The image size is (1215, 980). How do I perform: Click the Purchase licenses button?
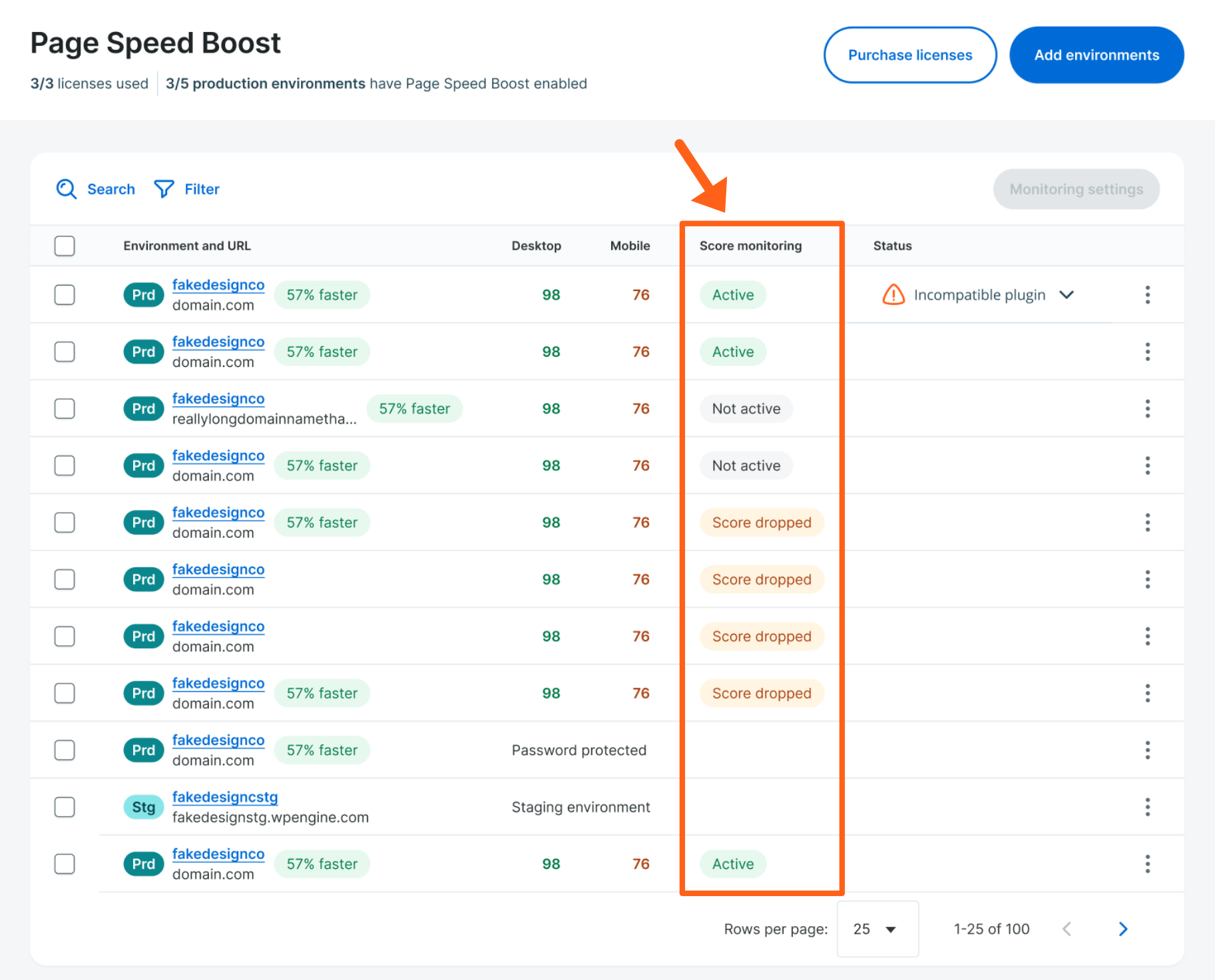tap(909, 55)
